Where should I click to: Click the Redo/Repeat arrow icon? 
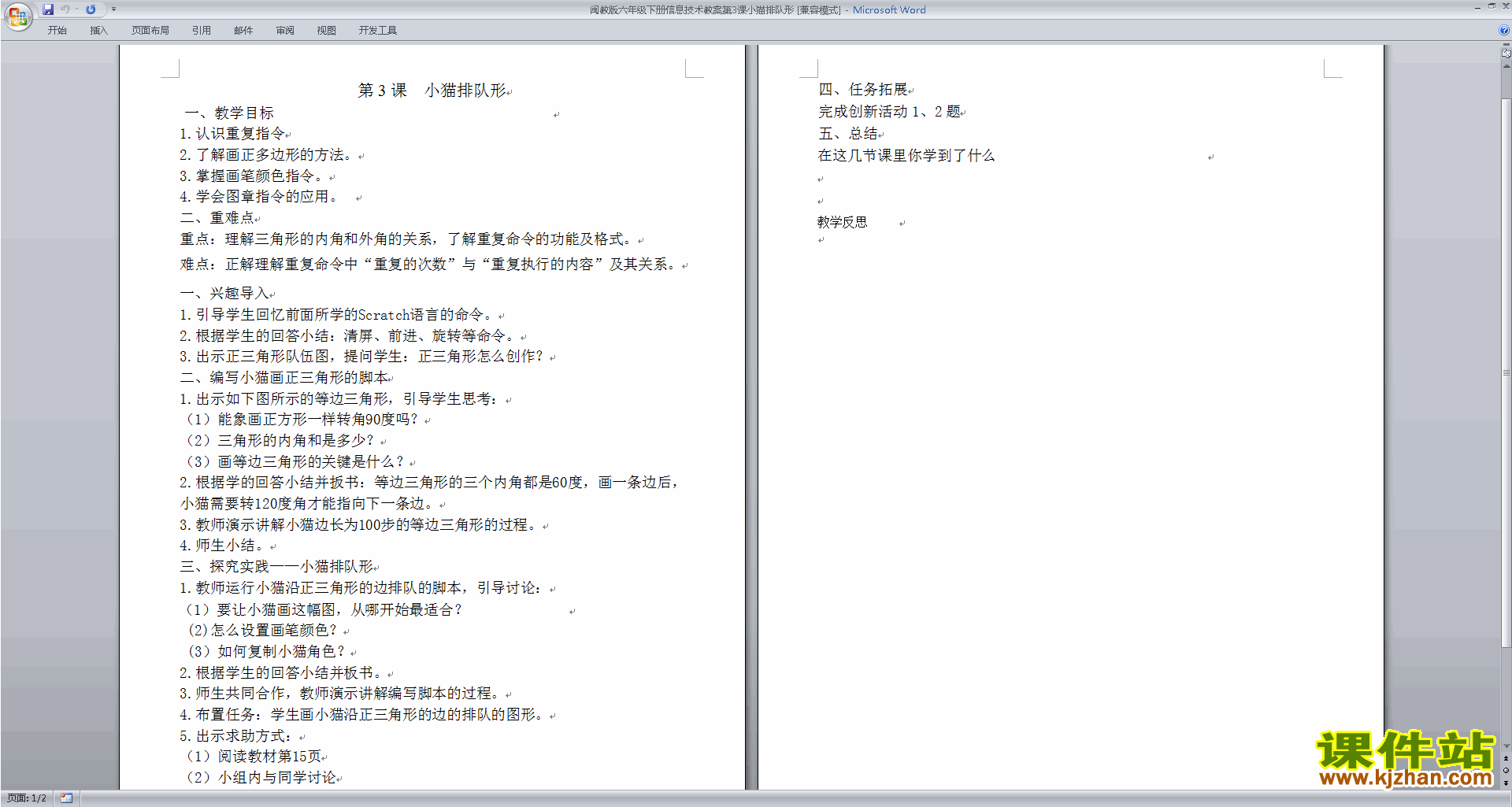tap(91, 9)
